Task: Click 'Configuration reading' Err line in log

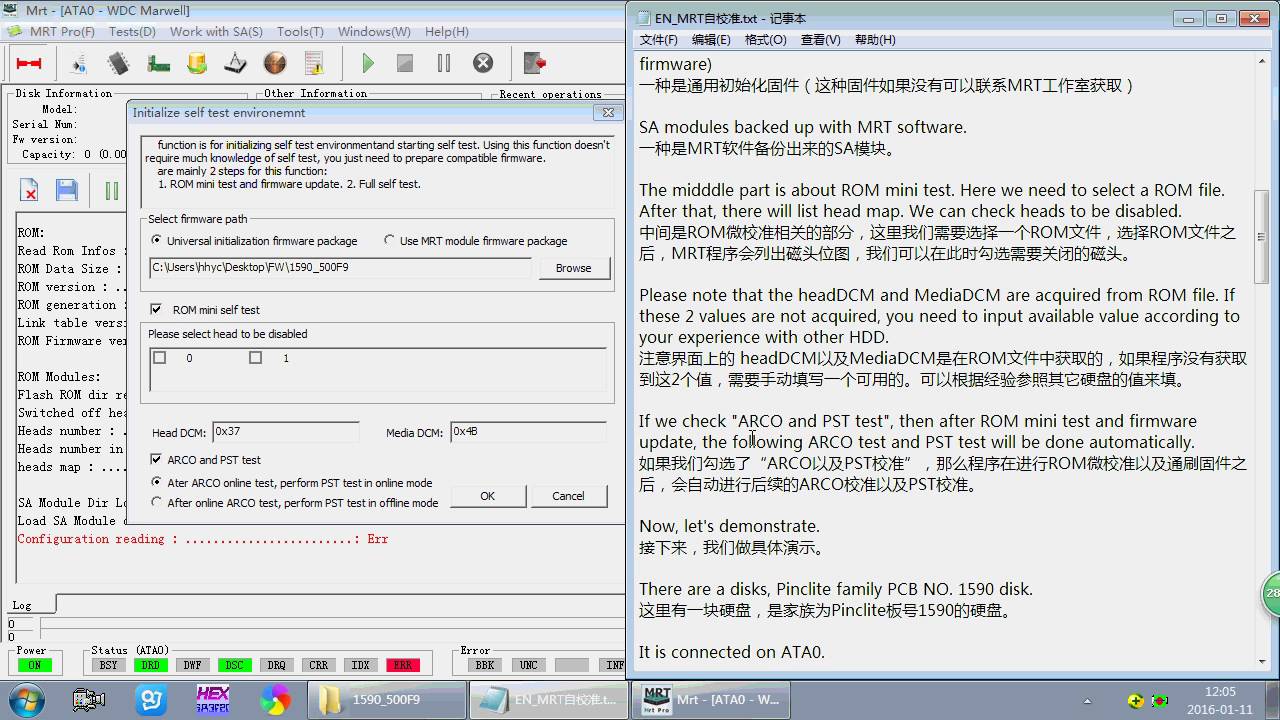Action: coord(203,539)
